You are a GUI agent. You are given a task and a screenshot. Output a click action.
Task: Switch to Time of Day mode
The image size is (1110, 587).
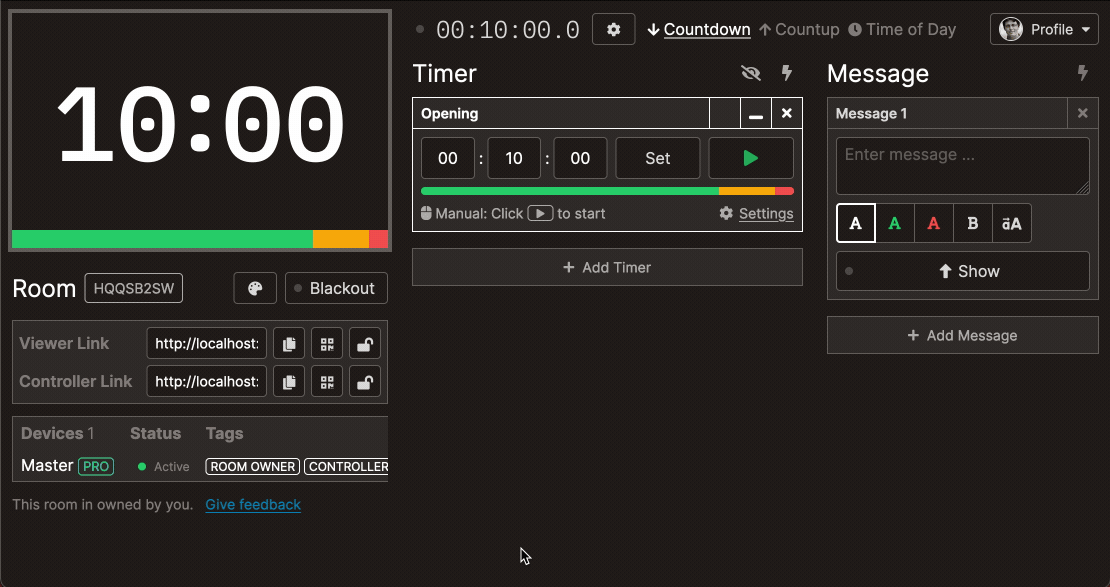tap(902, 29)
